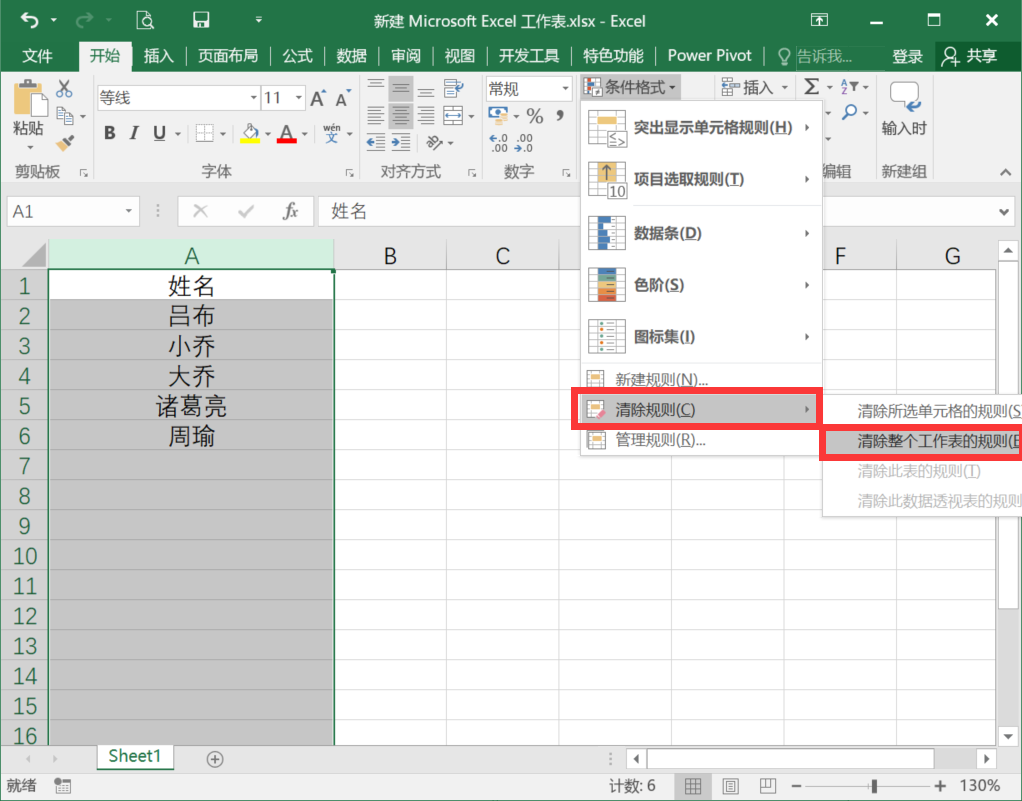Screen dimensions: 1022x801
Task: Switch to Page Layout view
Action: point(731,786)
